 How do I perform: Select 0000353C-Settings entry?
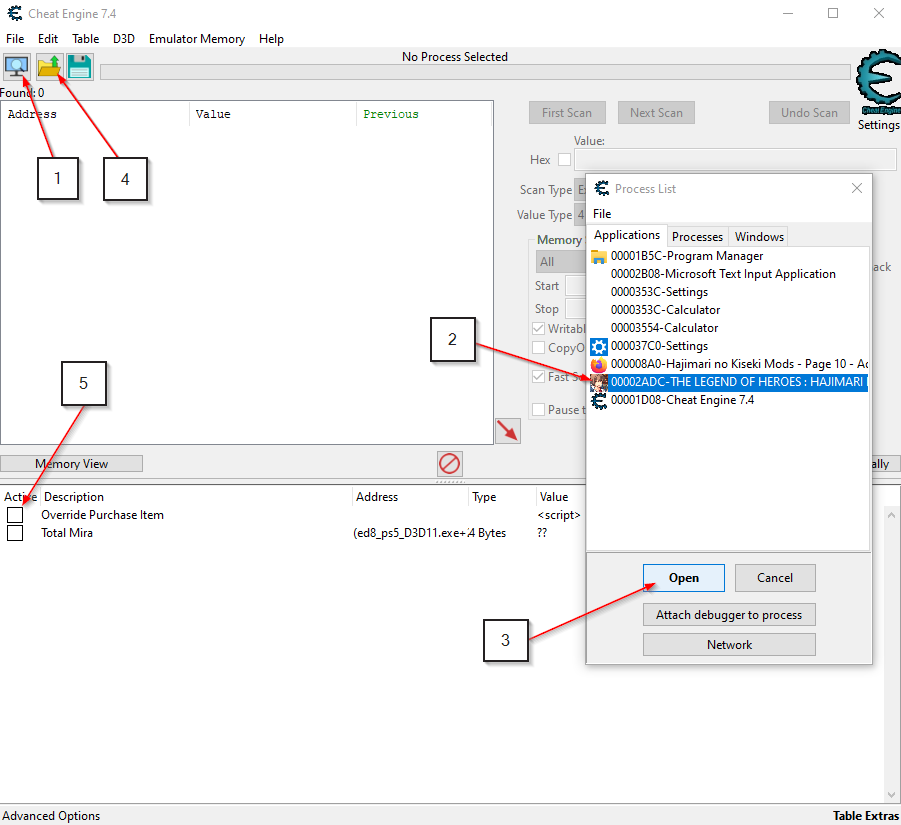pos(729,292)
